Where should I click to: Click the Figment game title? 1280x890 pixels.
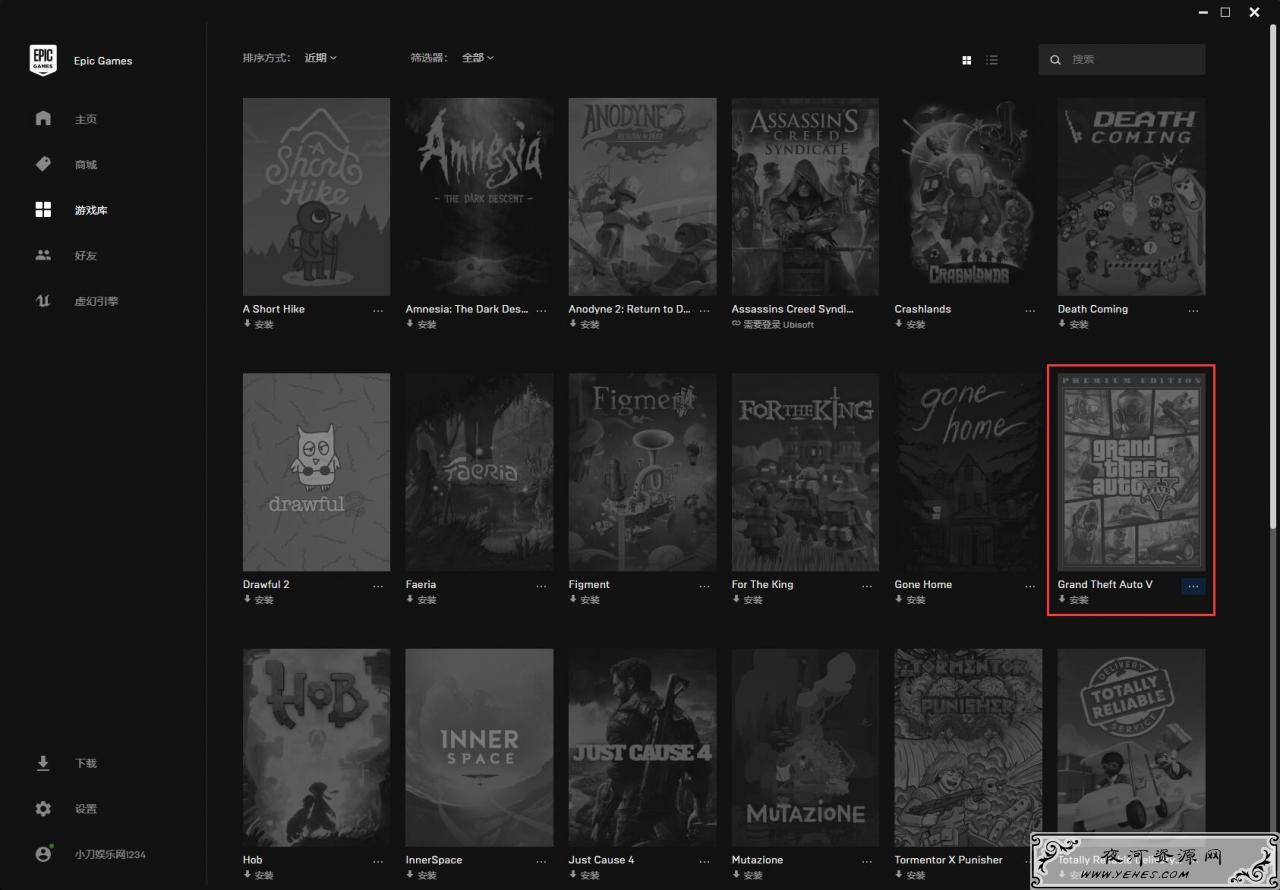tap(589, 585)
